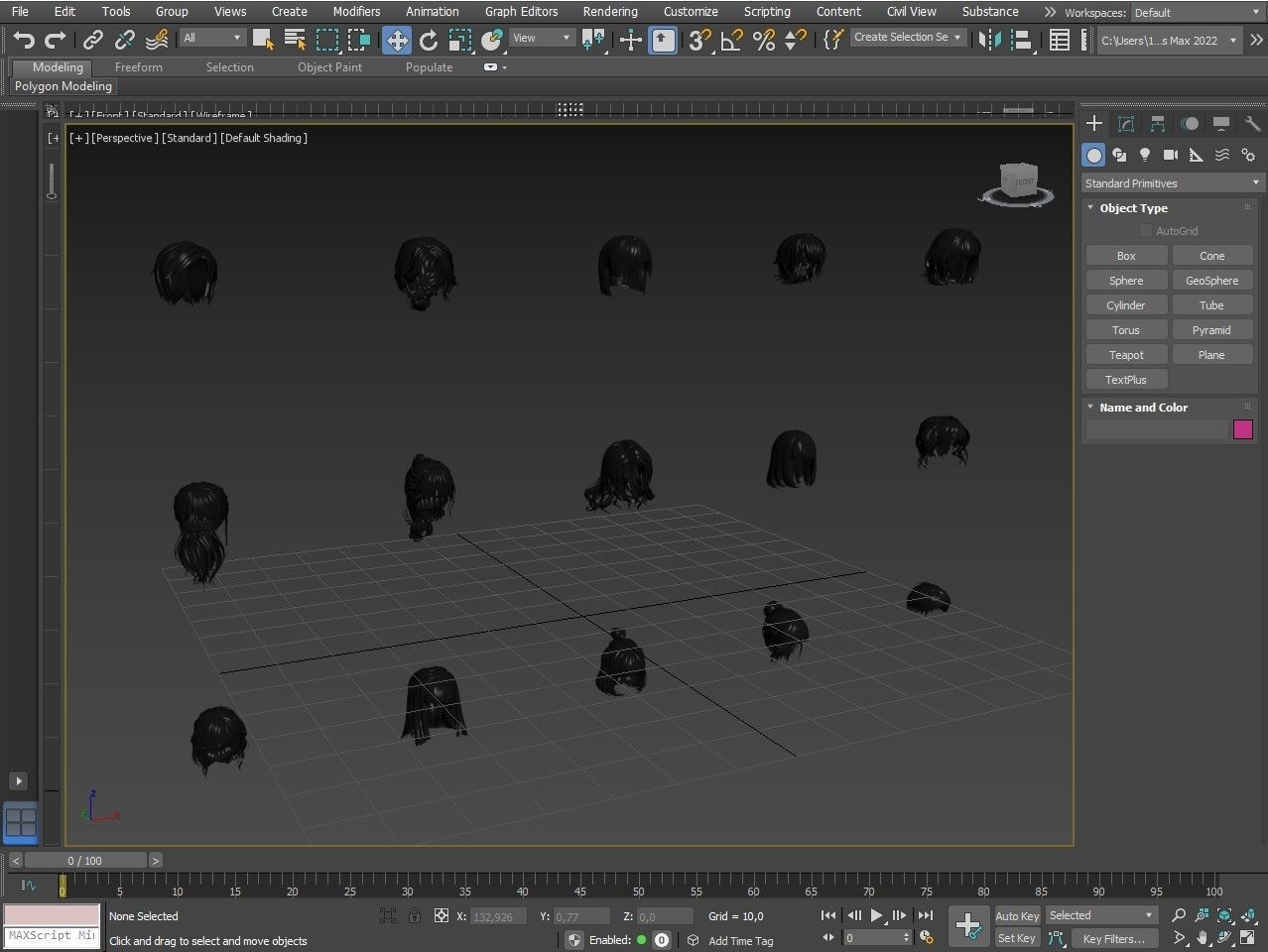Click the Select and Place tool
The height and width of the screenshot is (952, 1268).
pos(492,40)
